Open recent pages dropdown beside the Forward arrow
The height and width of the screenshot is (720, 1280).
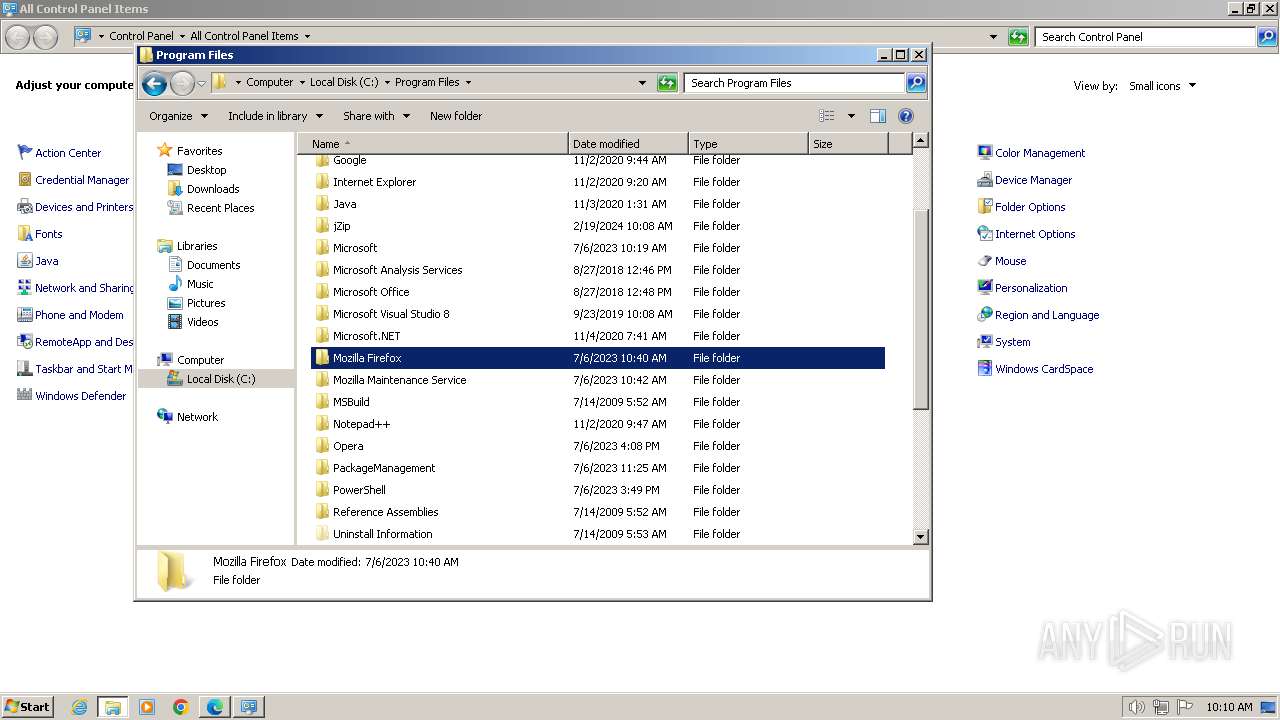click(201, 84)
